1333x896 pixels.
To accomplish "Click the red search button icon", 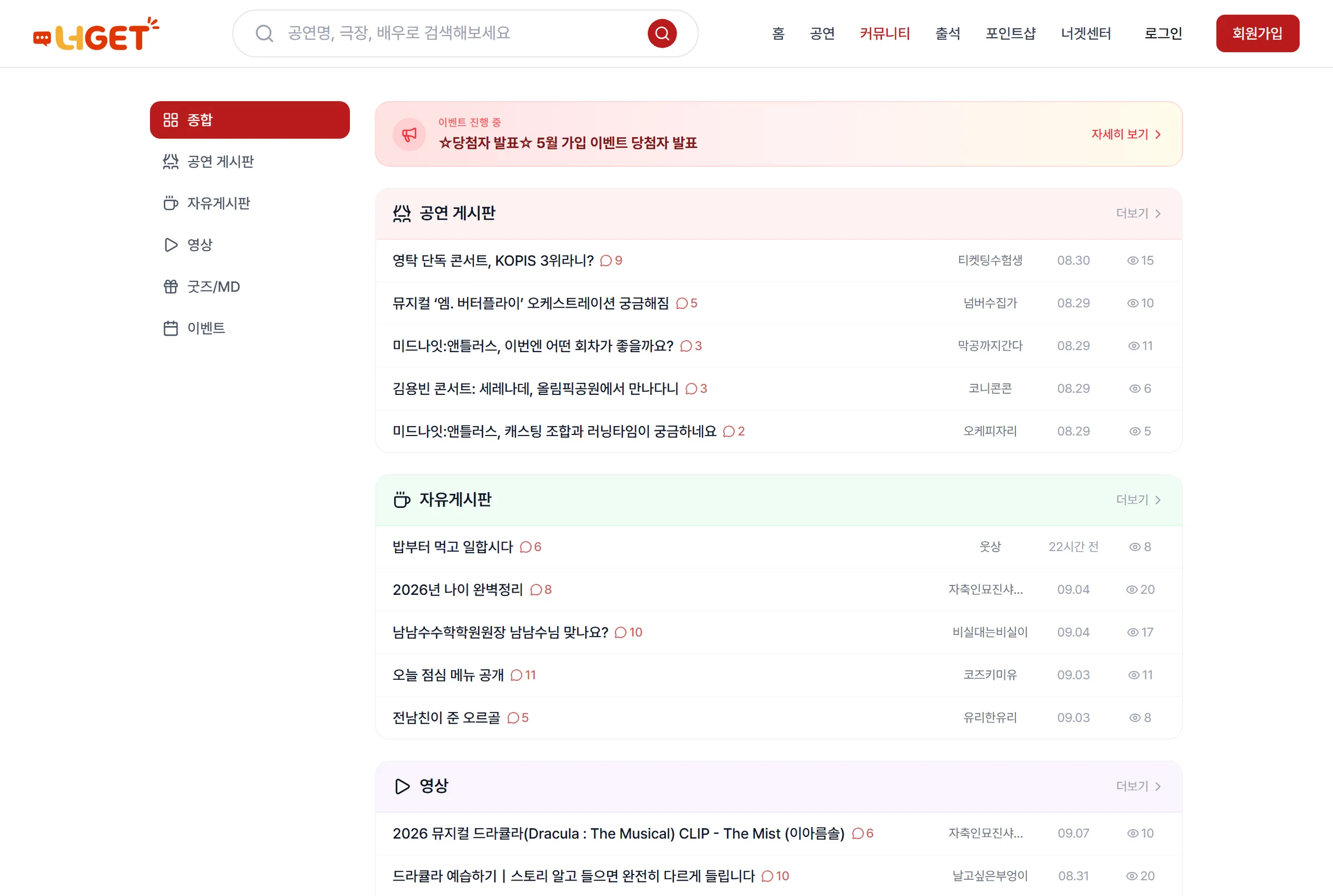I will click(x=662, y=33).
